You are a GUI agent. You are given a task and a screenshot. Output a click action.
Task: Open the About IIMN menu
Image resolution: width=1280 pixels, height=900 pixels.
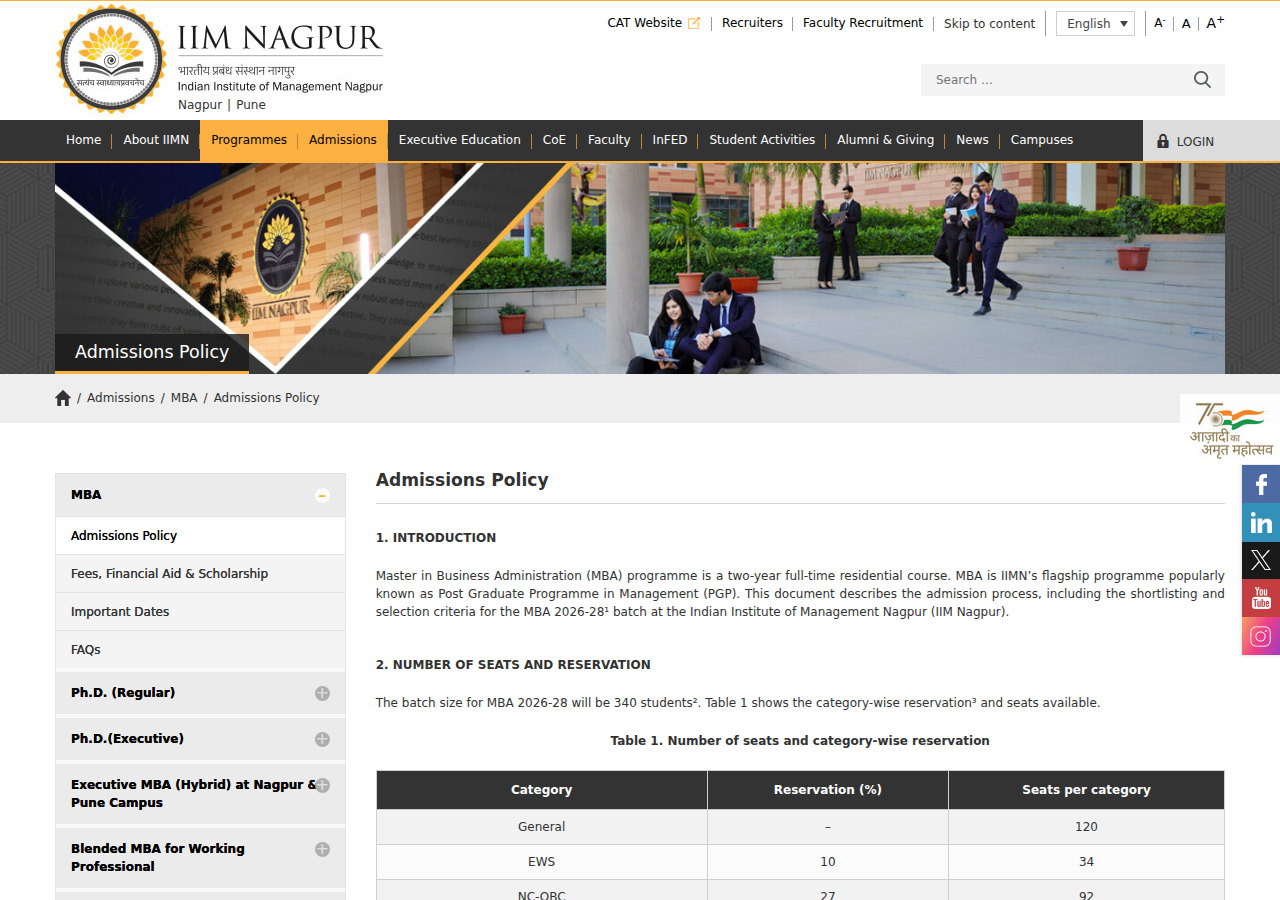[156, 140]
